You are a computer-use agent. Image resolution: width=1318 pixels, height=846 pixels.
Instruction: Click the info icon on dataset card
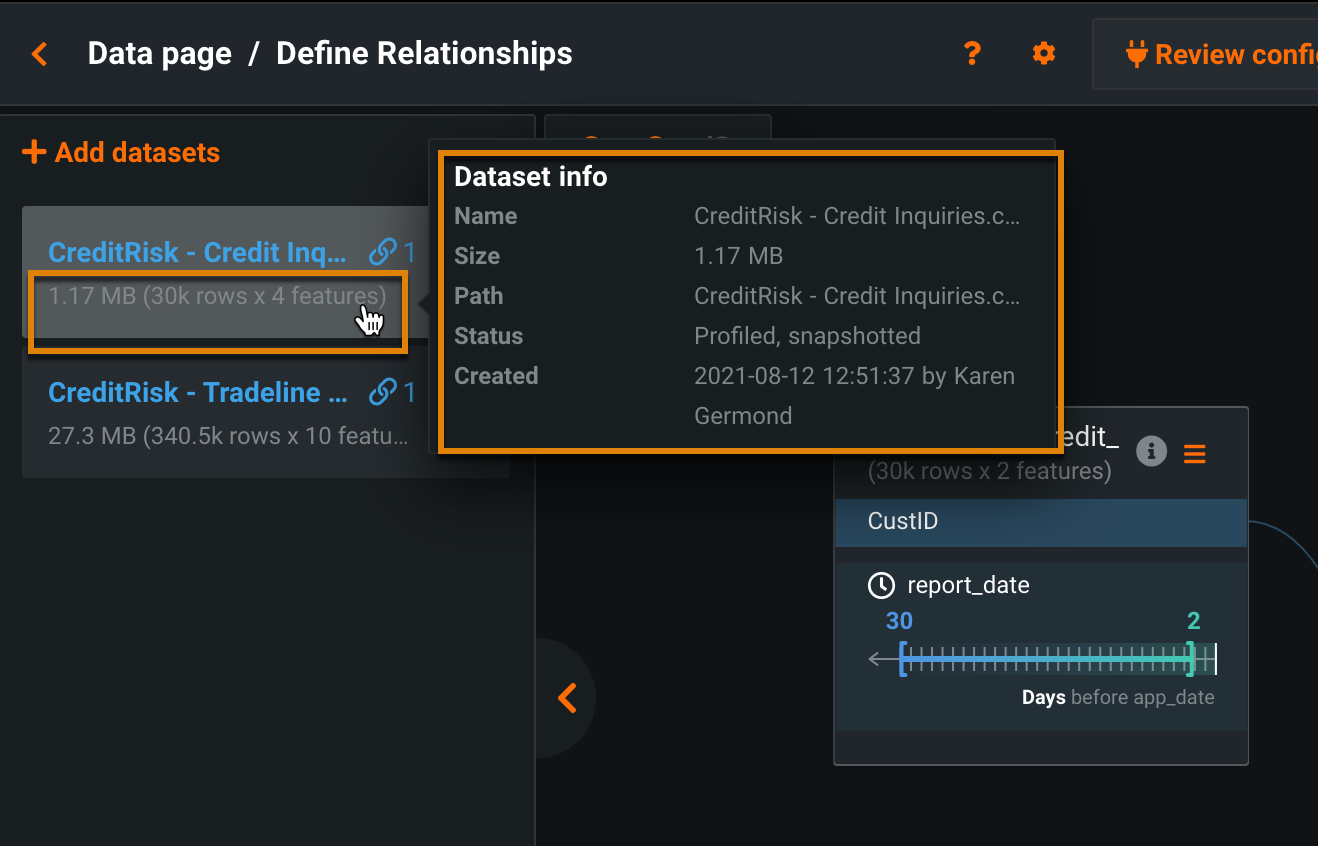1152,452
